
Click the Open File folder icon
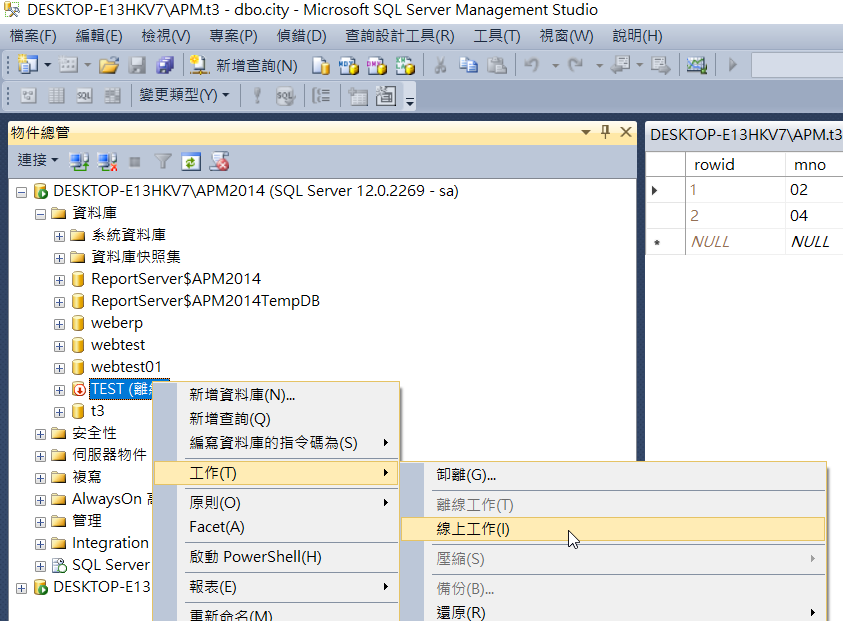tap(109, 66)
